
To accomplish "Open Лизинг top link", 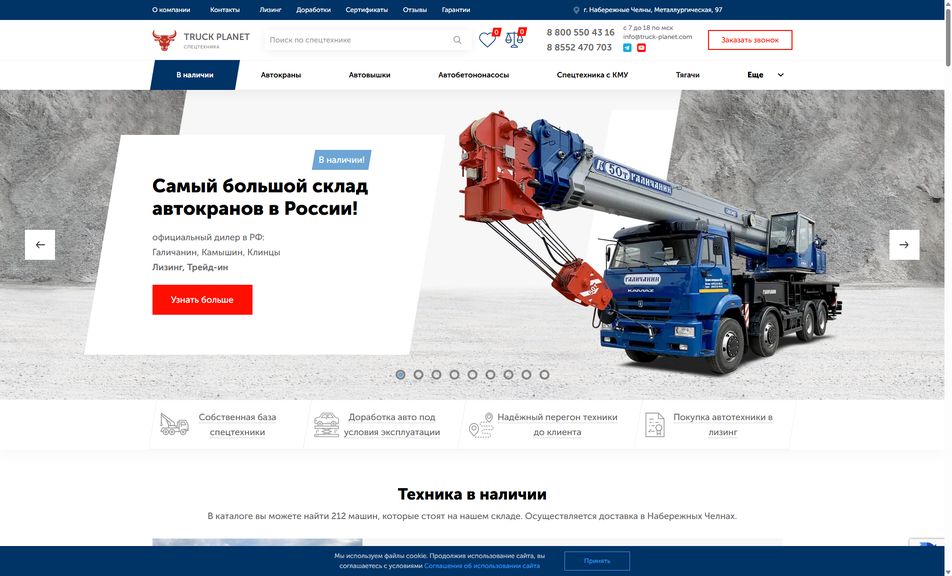I will (270, 10).
